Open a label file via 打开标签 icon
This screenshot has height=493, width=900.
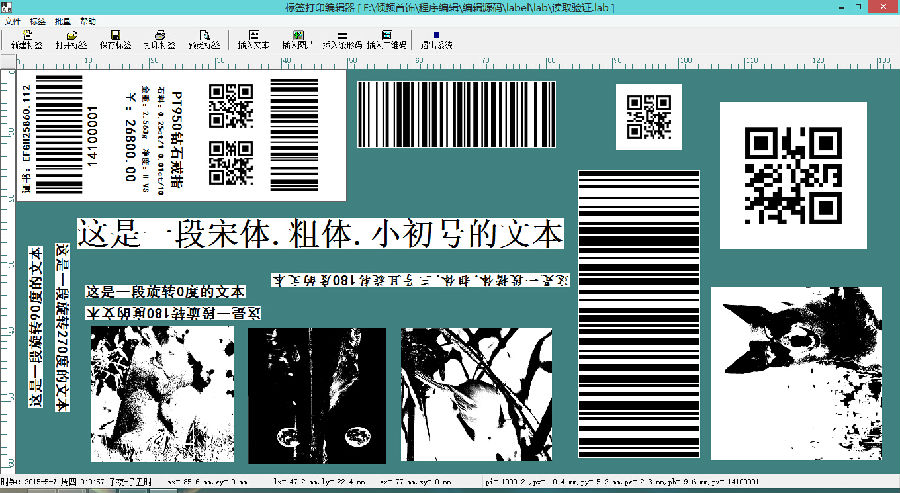[71, 39]
